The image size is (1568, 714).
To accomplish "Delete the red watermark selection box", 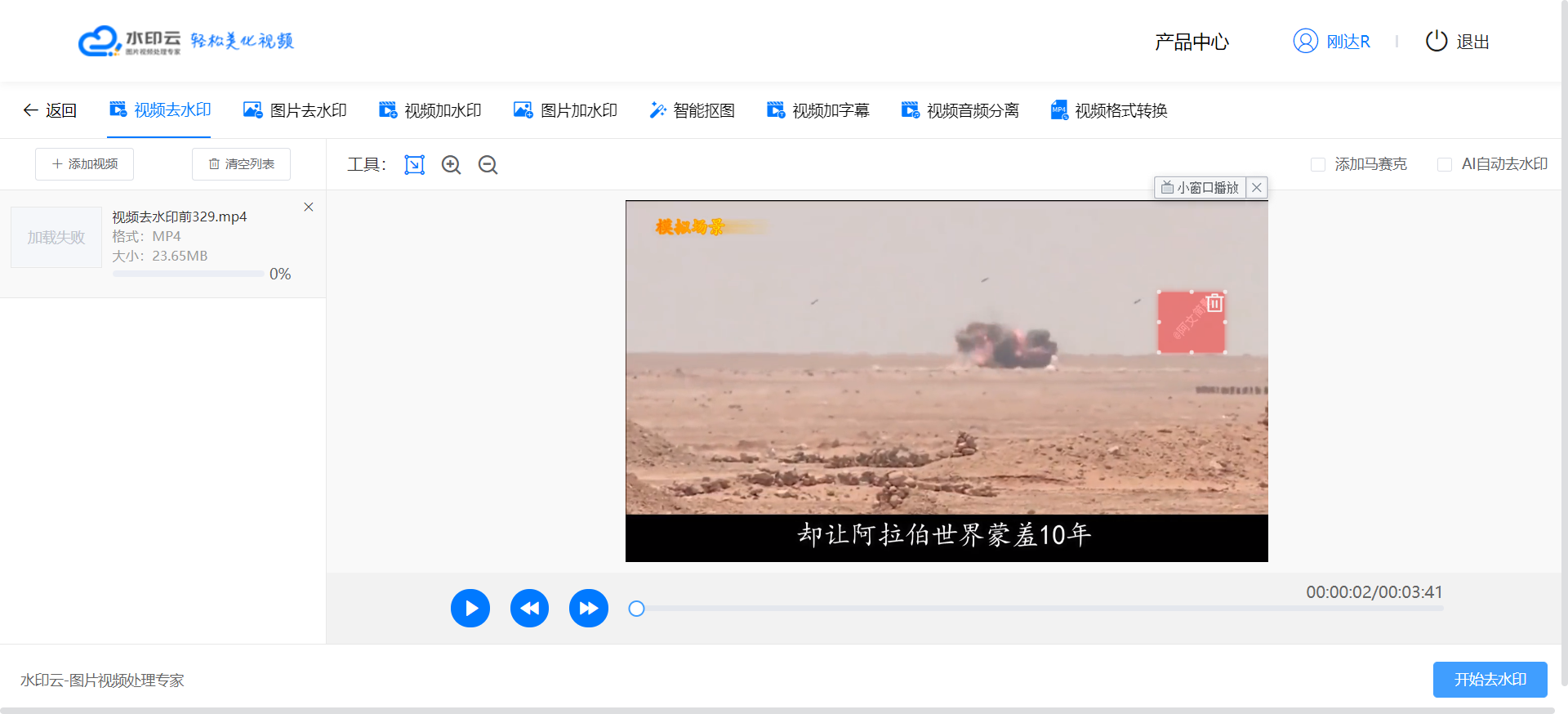I will pyautogui.click(x=1214, y=303).
